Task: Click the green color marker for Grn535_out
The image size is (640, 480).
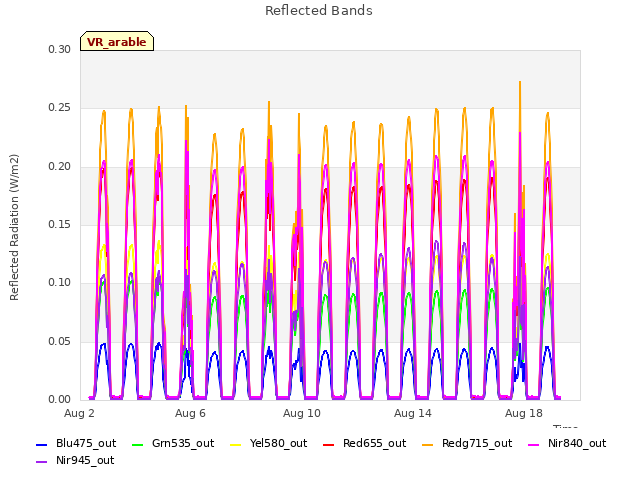Action: (x=138, y=444)
